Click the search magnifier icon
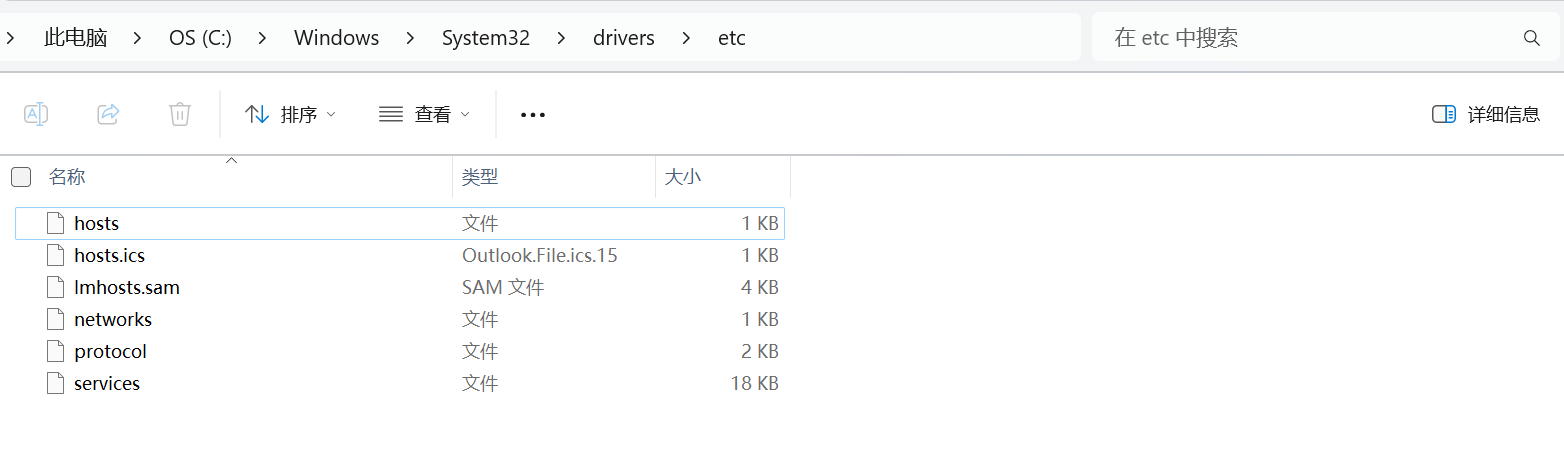This screenshot has width=1564, height=469. [x=1531, y=38]
